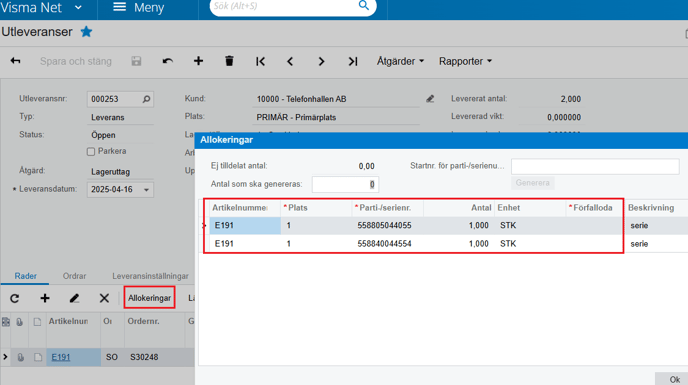Go to last record
Image resolution: width=688 pixels, height=385 pixels.
coord(353,61)
